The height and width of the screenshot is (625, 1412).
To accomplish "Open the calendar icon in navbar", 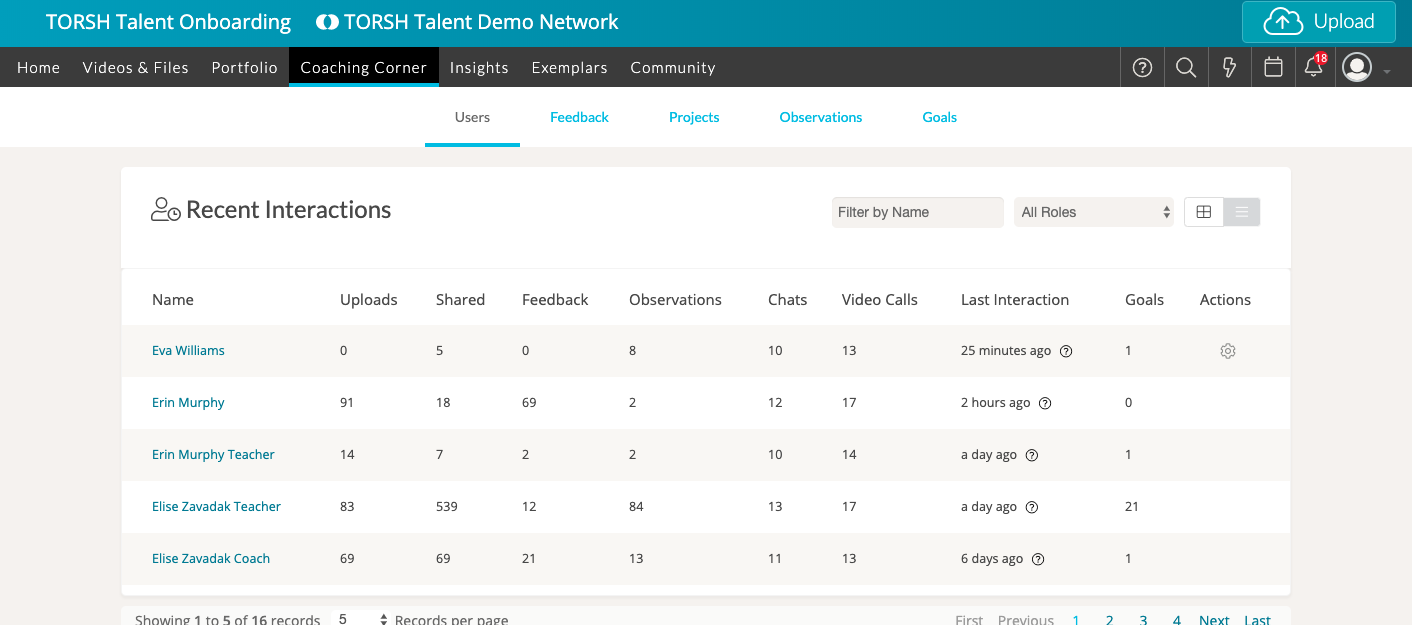I will [x=1273, y=68].
